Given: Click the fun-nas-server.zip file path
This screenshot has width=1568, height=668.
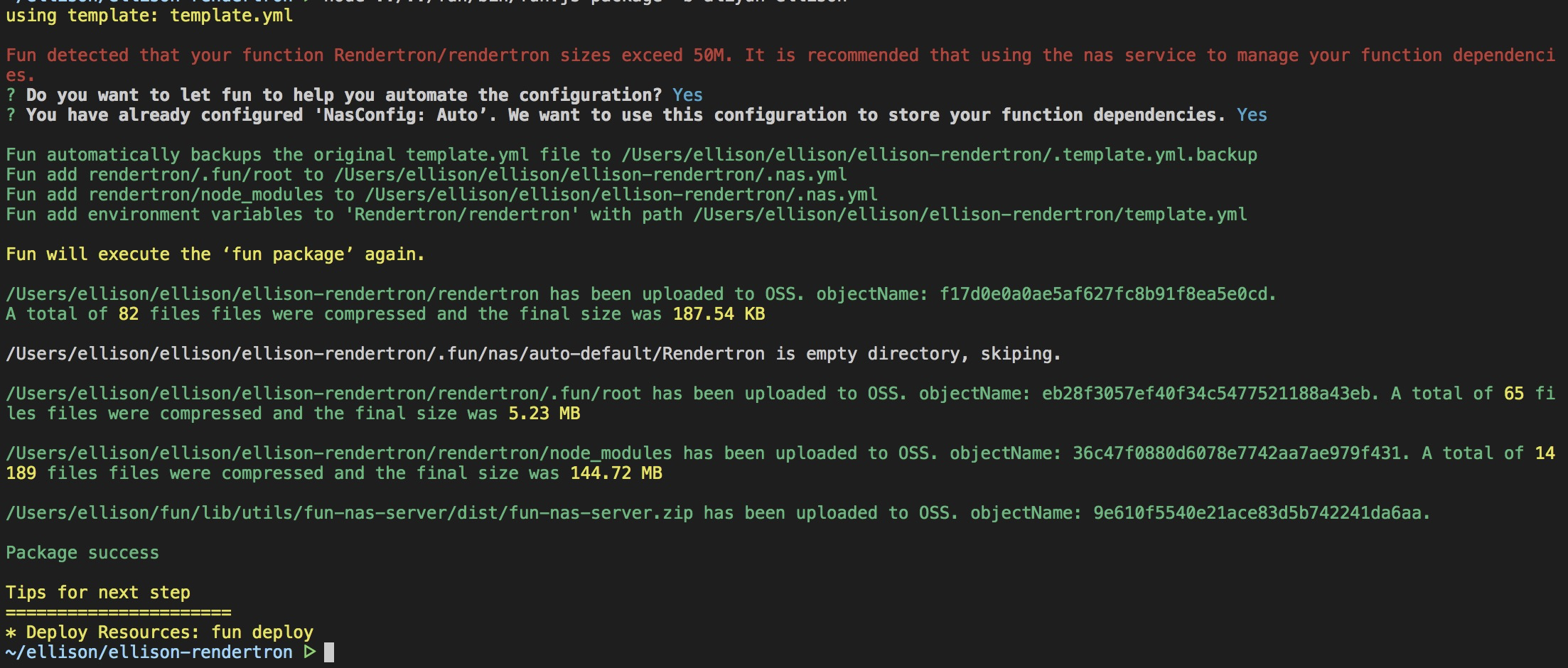Looking at the screenshot, I should (x=349, y=513).
